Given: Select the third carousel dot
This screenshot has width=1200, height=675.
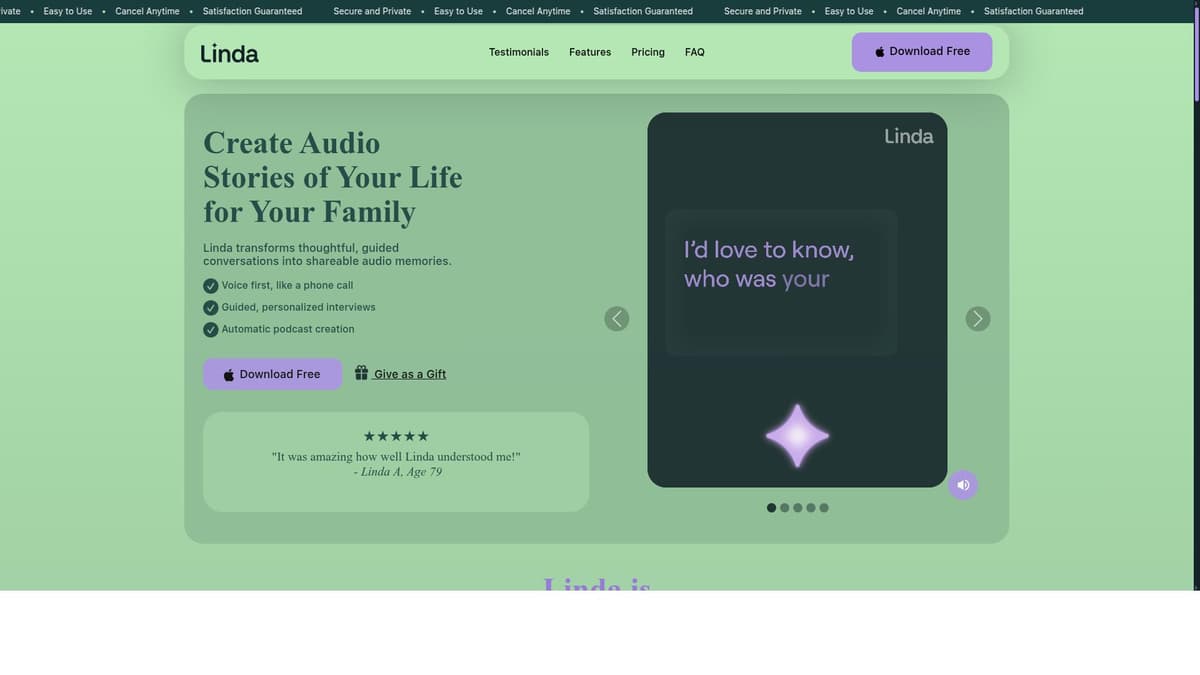Looking at the screenshot, I should point(798,508).
